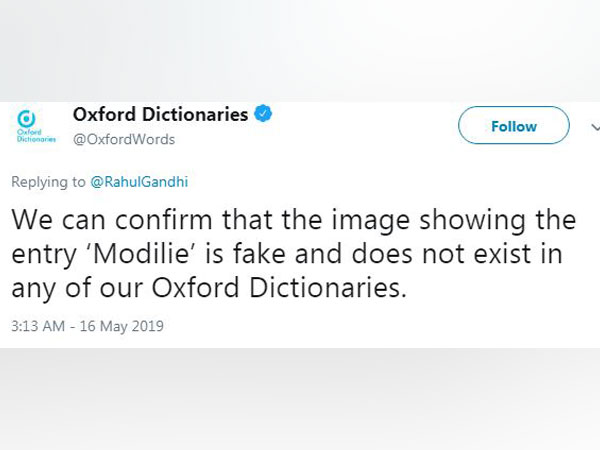Click the word 'image' in the tweet's first line
Viewport: 600px width, 450px height.
[x=371, y=221]
